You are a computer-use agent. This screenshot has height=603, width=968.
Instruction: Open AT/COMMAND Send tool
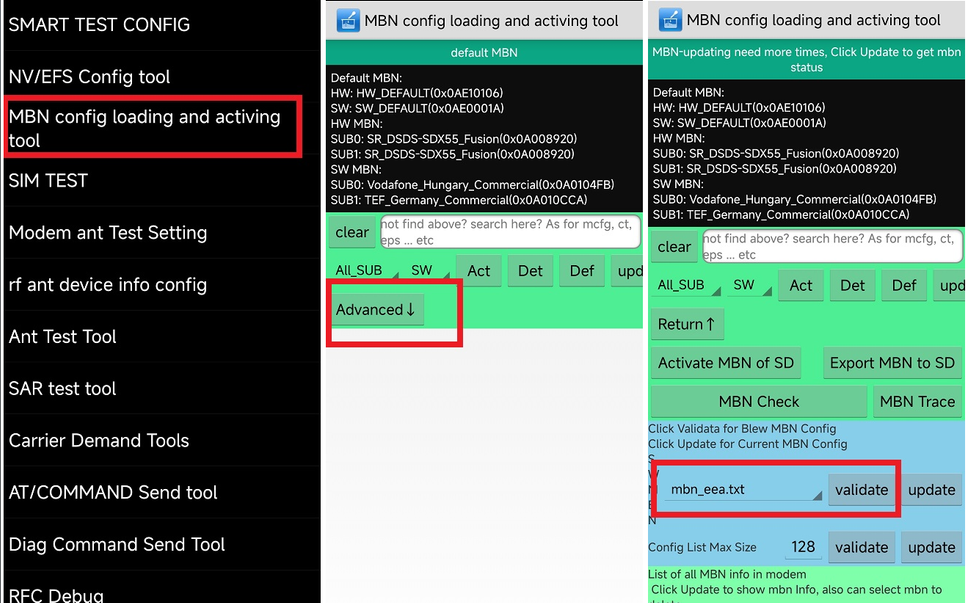coord(113,493)
